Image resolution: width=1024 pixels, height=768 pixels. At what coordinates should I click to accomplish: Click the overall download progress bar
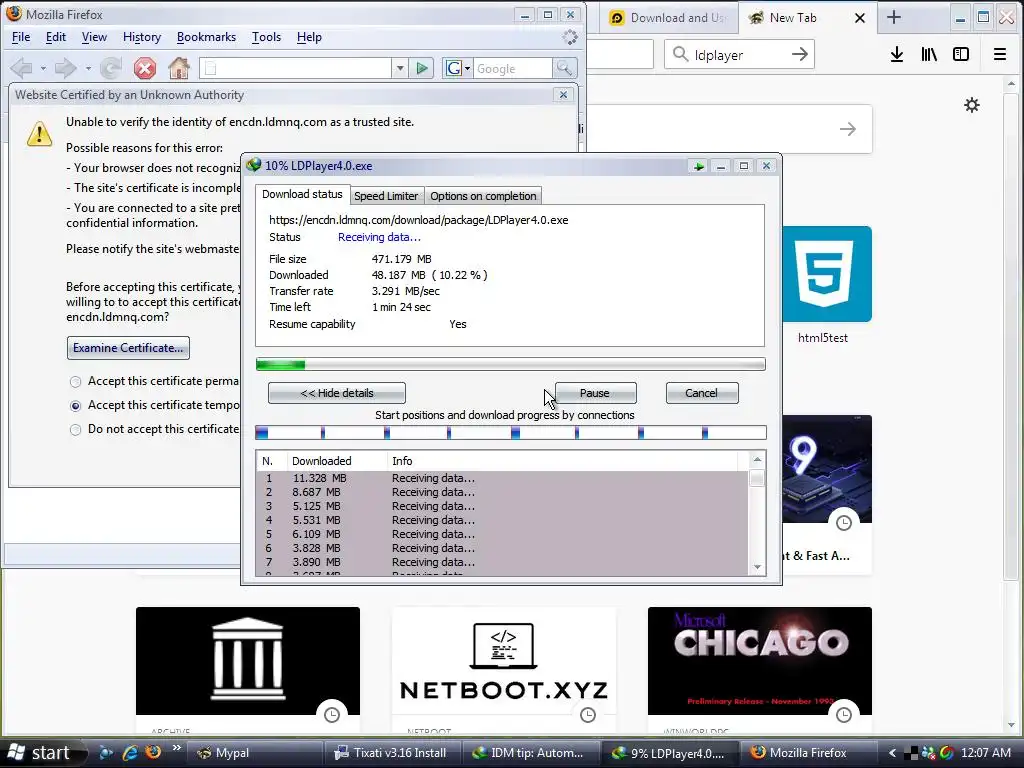(x=511, y=364)
